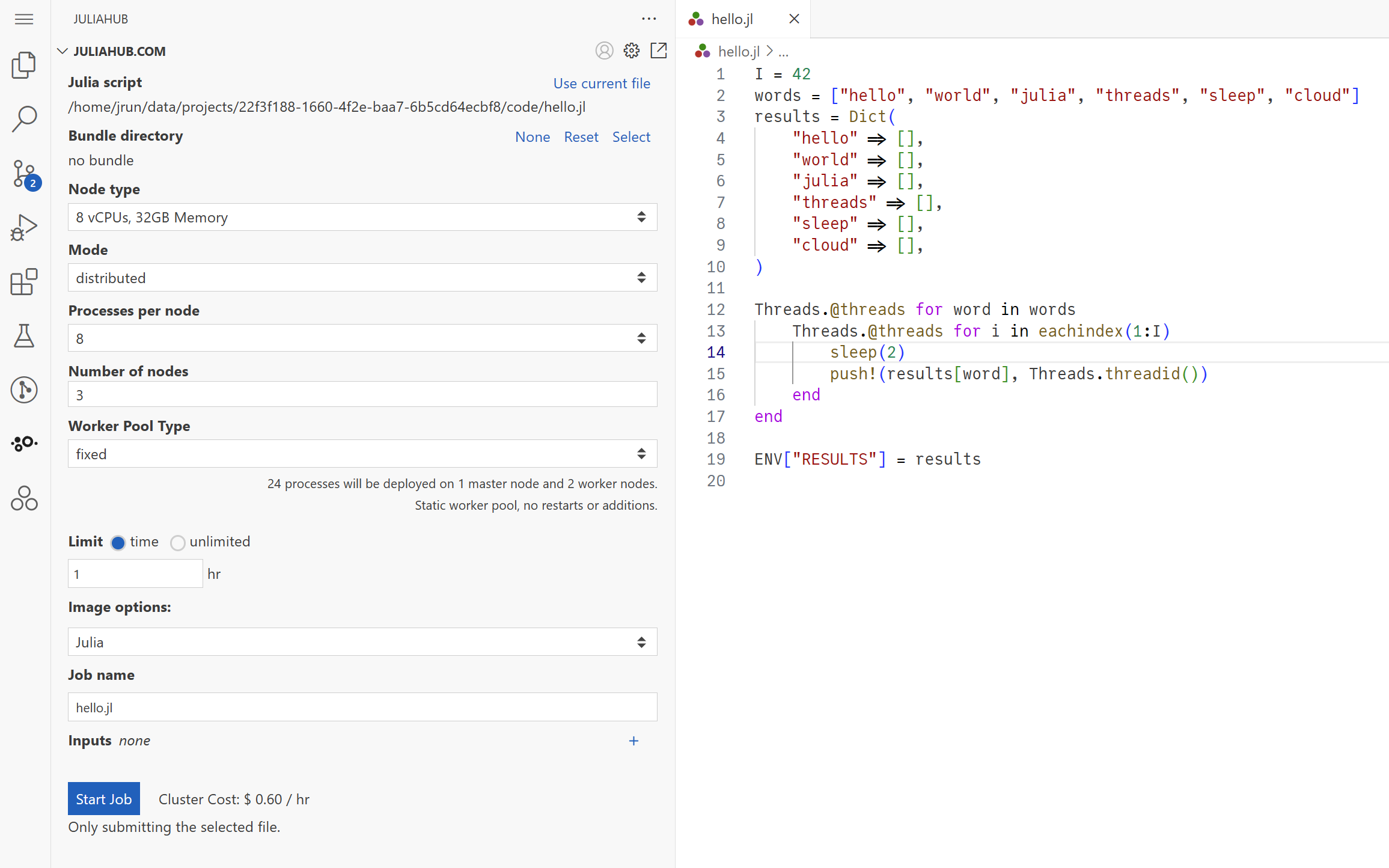The image size is (1389, 868).
Task: Click Use current file link
Action: point(602,84)
